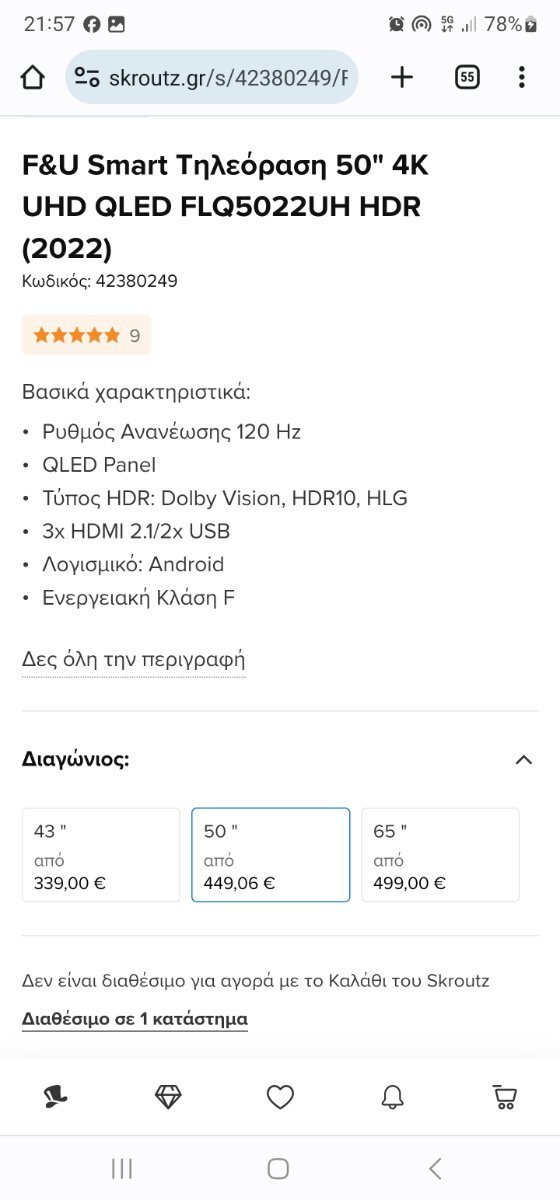Screen dimensions: 560x1200
Task: Collapse the Διαγώνιος section chevron
Action: [523, 760]
